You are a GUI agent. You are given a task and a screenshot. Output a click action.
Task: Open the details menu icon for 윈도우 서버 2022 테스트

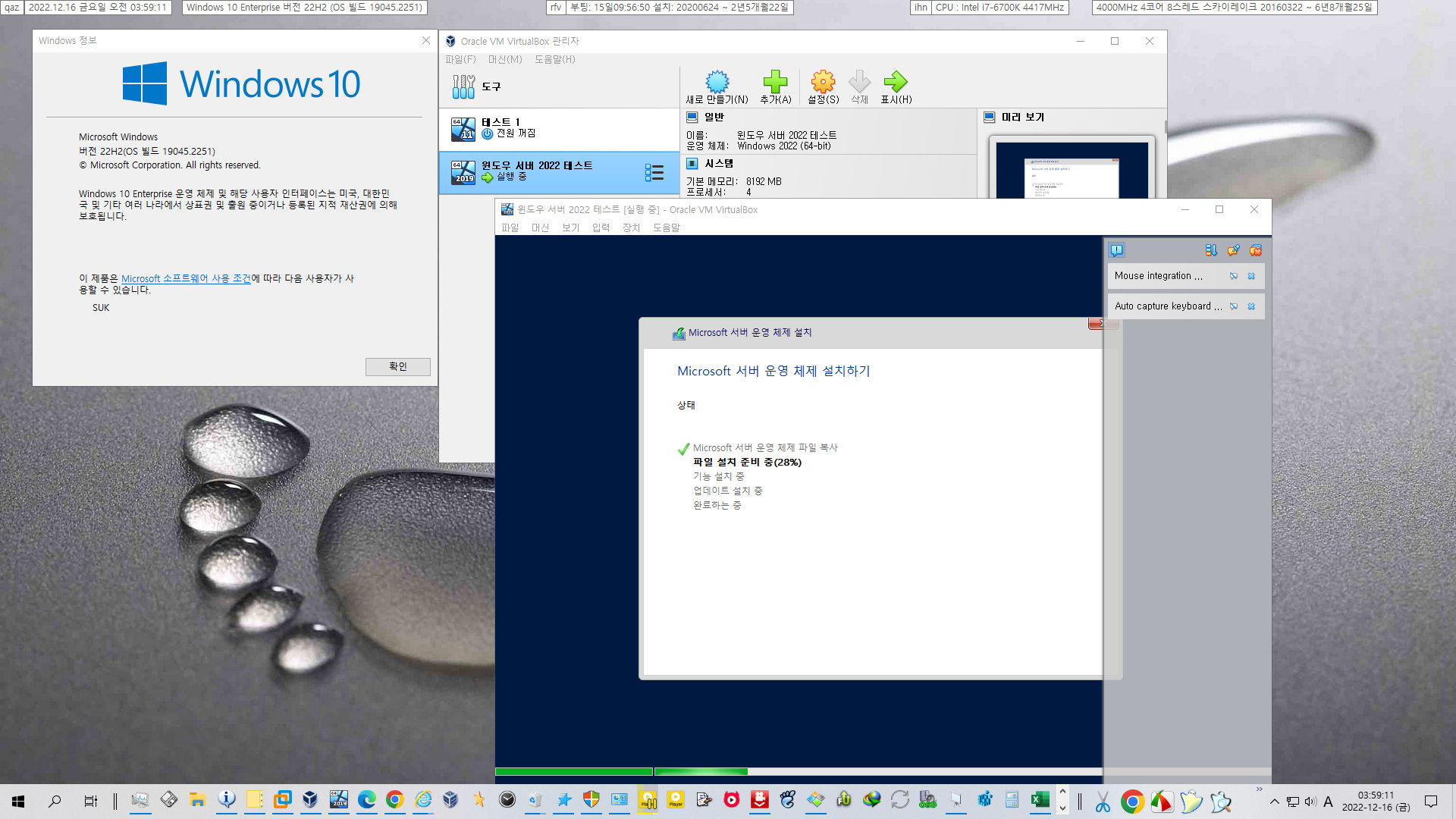tap(654, 172)
